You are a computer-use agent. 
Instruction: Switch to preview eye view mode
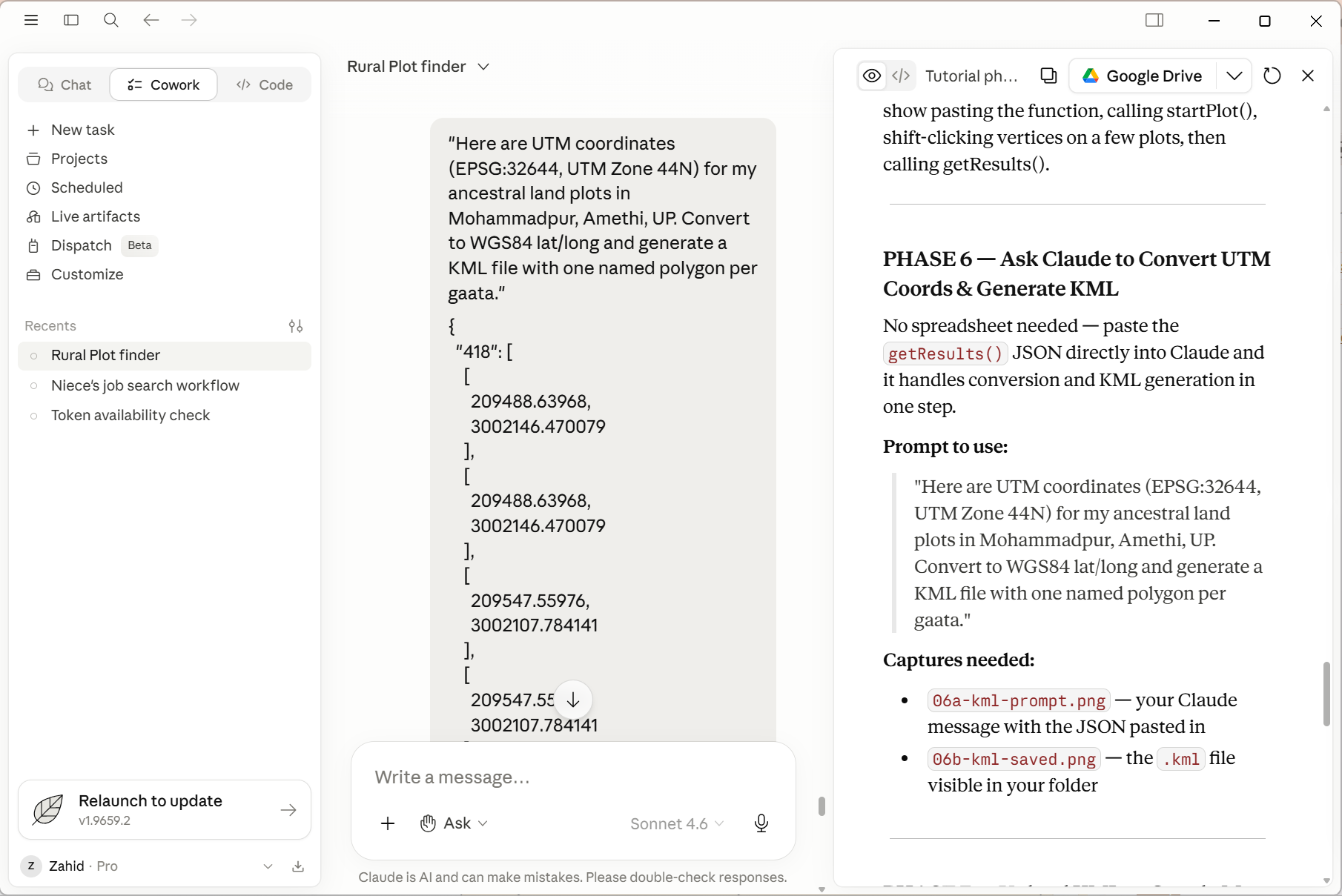pos(873,76)
